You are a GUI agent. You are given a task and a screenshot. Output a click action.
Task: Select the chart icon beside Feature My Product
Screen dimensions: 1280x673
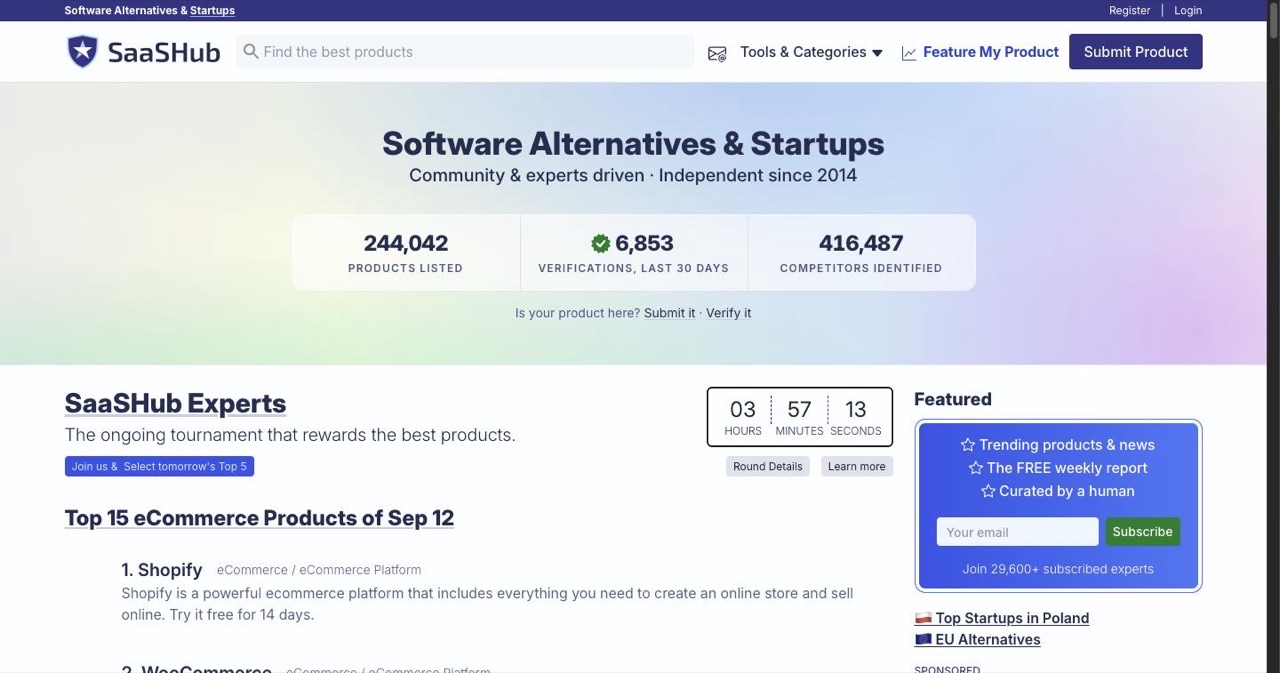coord(909,53)
